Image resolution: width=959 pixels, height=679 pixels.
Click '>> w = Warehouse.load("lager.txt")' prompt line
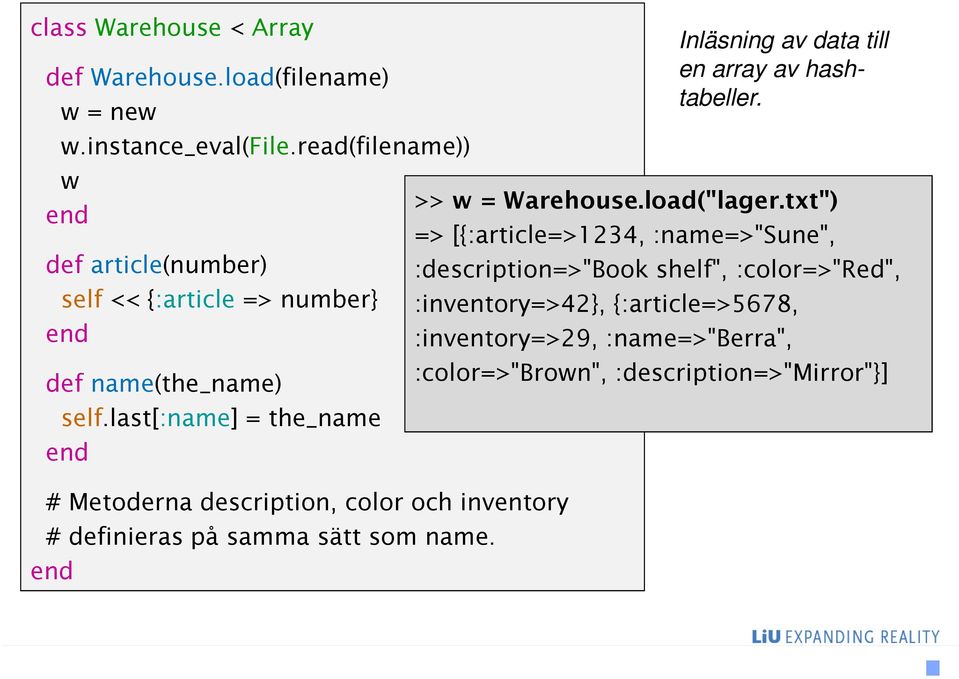tap(626, 201)
